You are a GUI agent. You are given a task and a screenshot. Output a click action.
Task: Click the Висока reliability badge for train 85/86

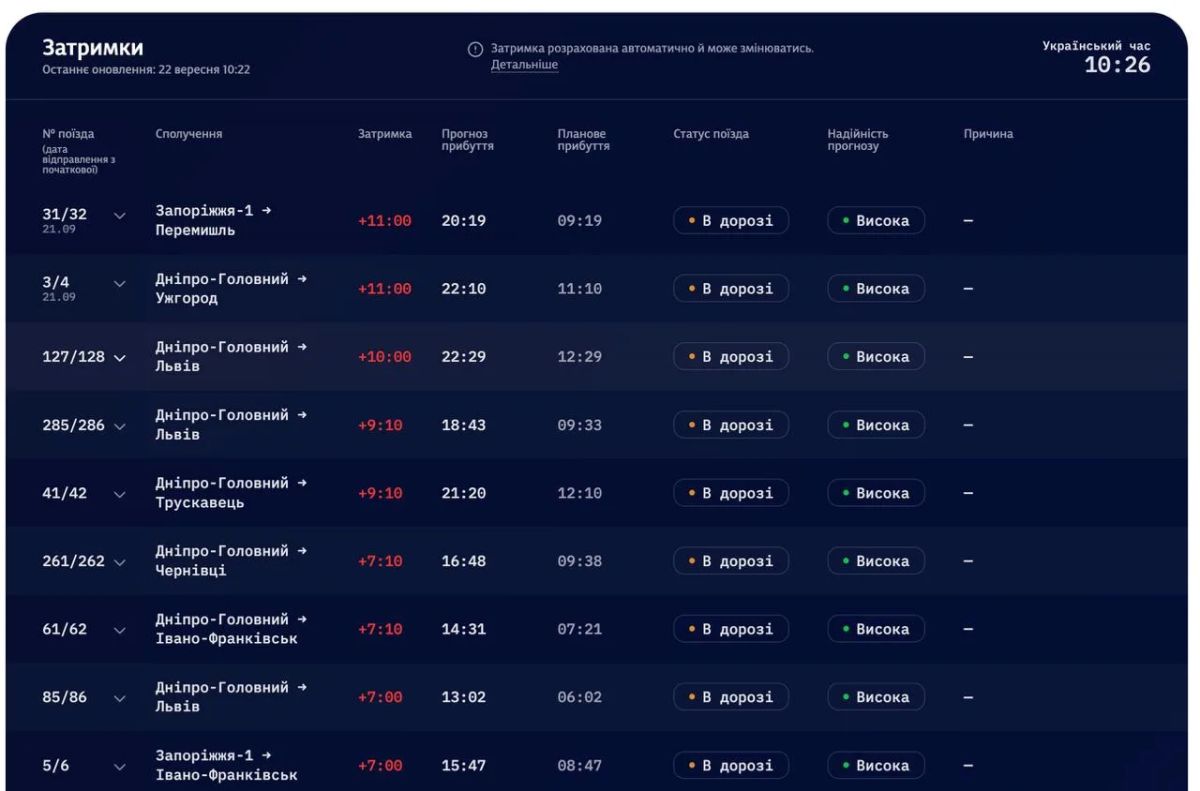click(x=876, y=697)
